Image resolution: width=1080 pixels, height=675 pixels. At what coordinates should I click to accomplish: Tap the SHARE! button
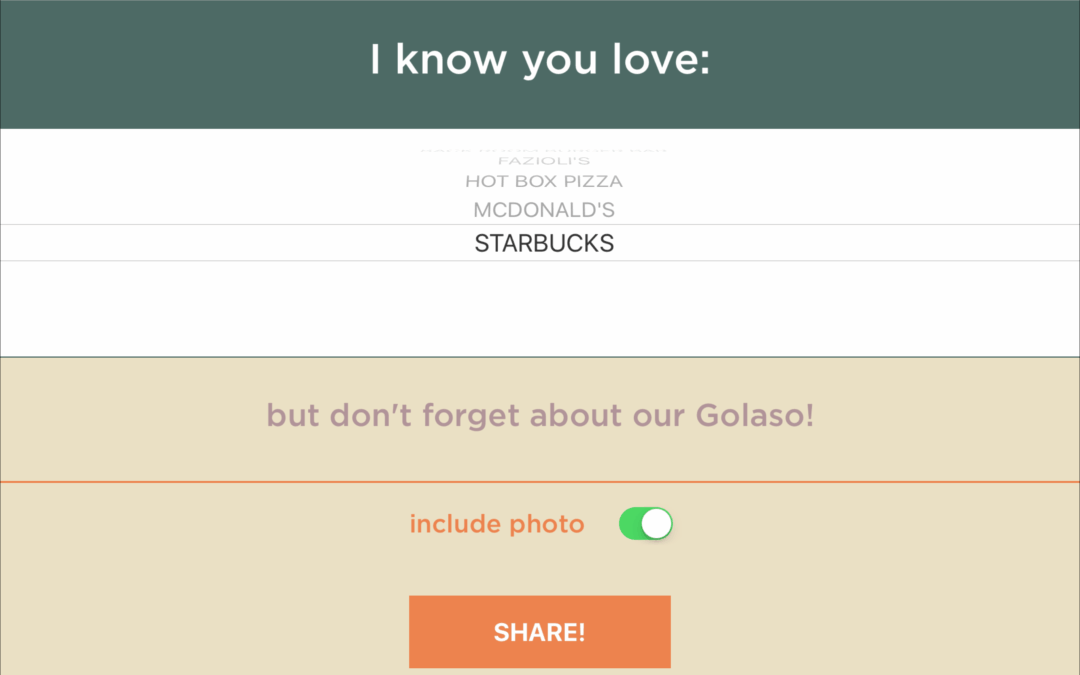(539, 632)
